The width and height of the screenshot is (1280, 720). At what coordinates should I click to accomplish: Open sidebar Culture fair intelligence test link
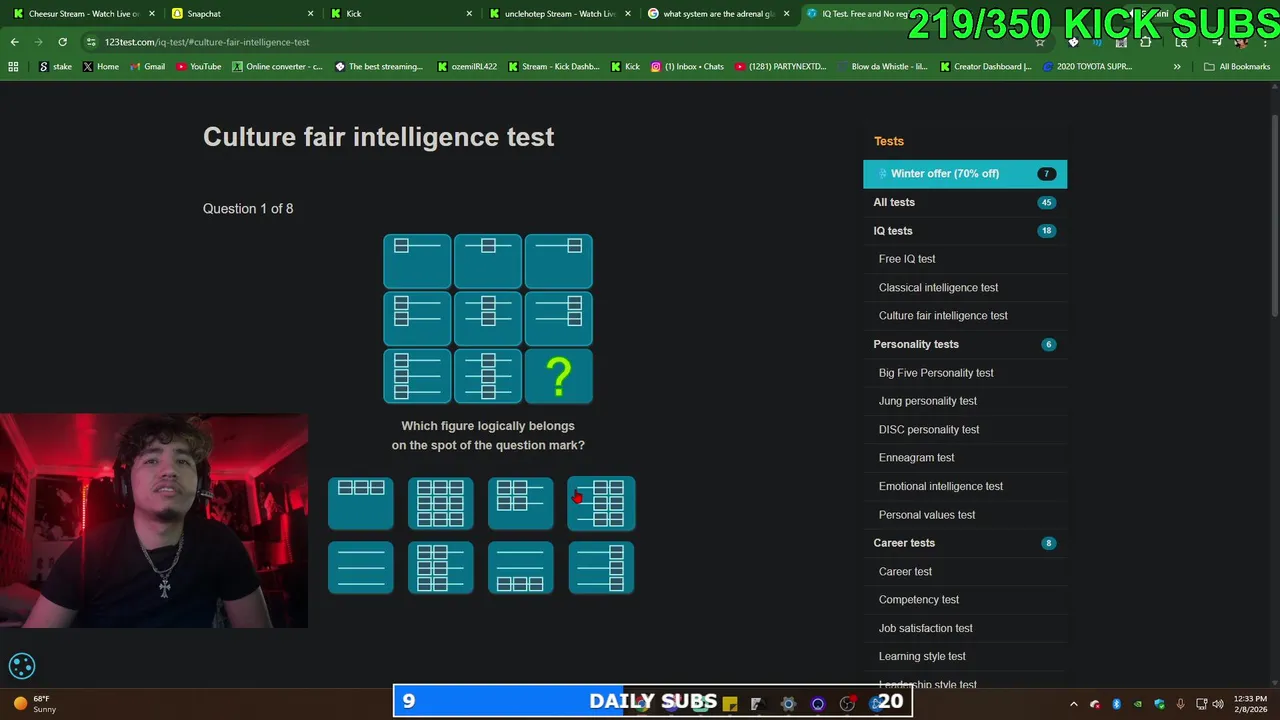pos(943,316)
